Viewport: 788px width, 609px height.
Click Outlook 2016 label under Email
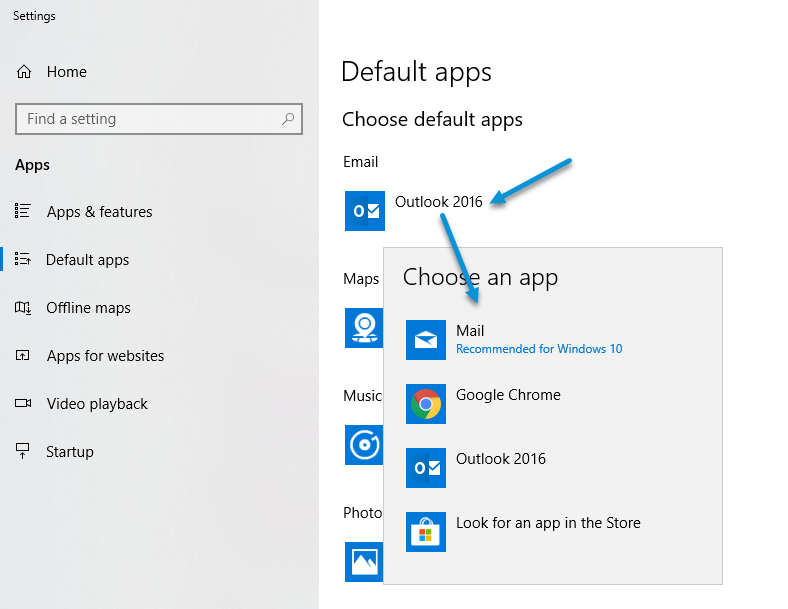(438, 201)
